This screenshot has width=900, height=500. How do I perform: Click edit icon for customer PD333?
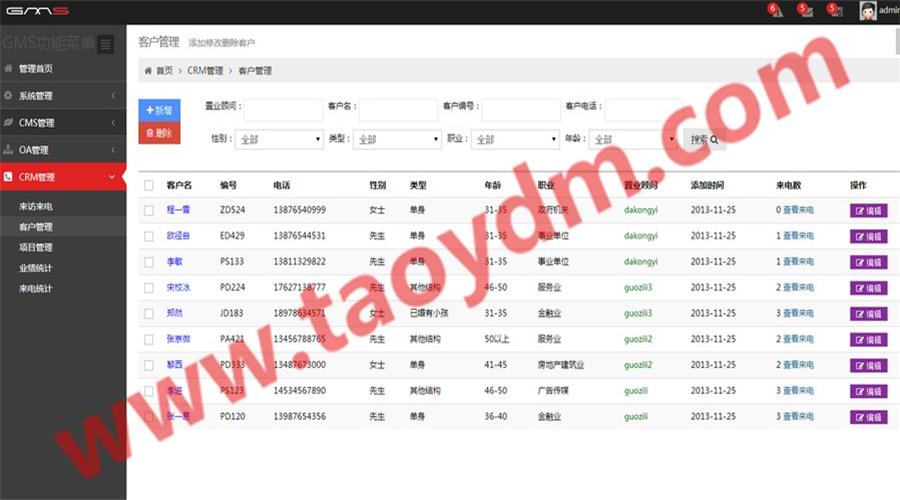[x=859, y=366]
